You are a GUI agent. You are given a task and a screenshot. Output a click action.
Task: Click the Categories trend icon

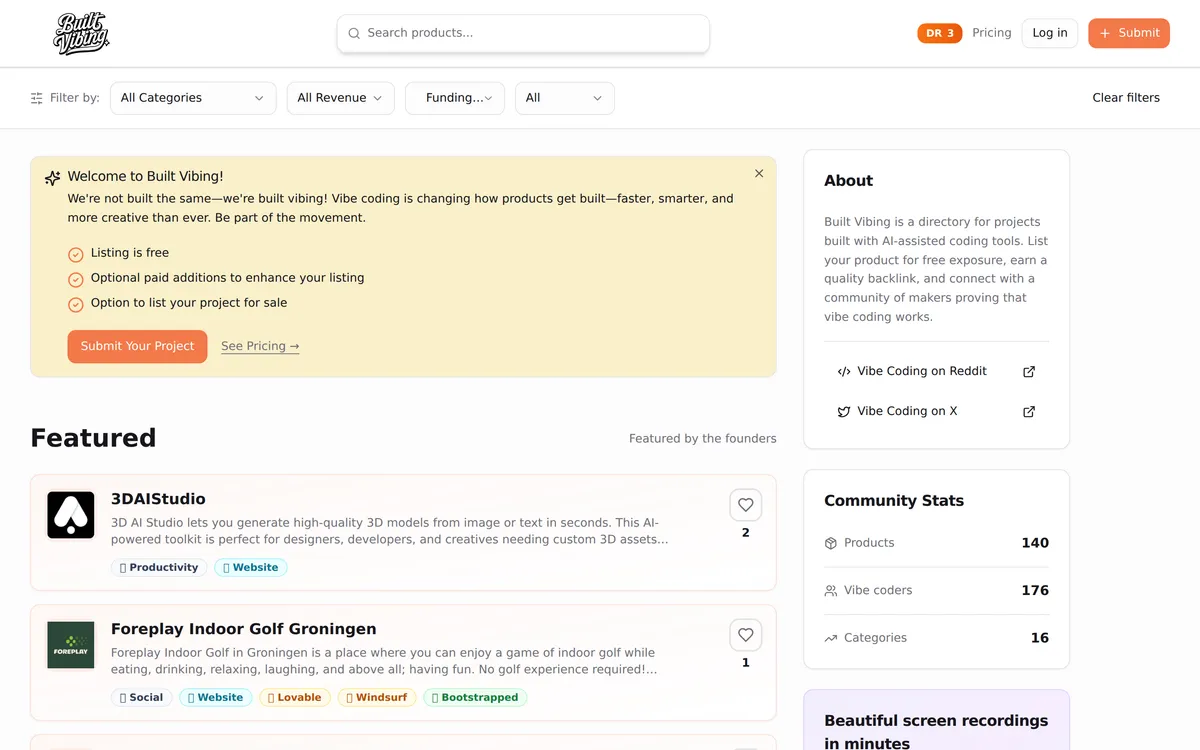click(x=831, y=638)
